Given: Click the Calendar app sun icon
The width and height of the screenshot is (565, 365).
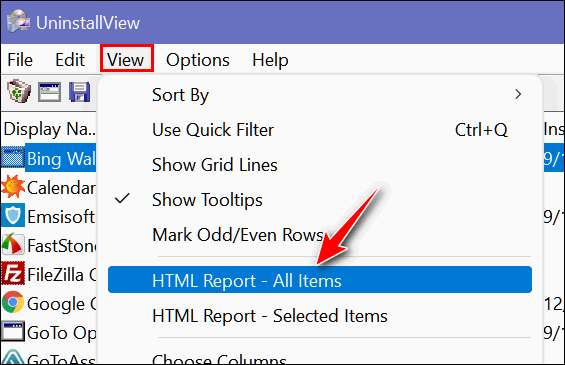Looking at the screenshot, I should coord(13,187).
